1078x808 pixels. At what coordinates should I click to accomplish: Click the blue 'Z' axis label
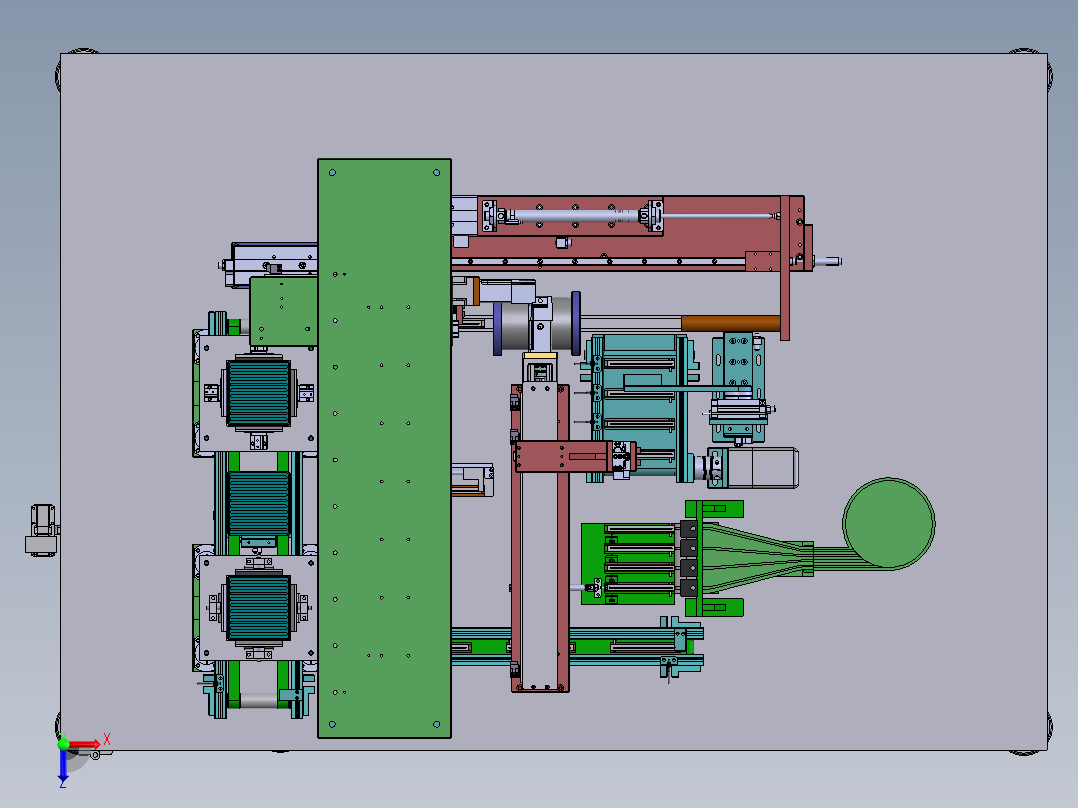point(63,784)
